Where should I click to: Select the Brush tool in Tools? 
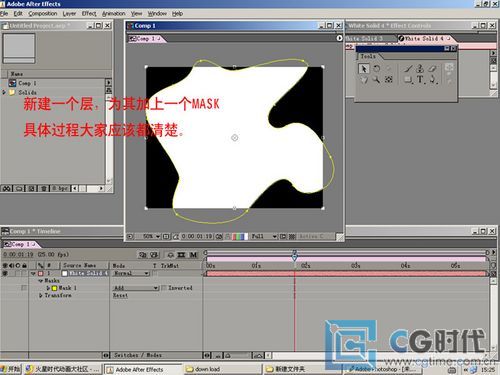click(408, 69)
